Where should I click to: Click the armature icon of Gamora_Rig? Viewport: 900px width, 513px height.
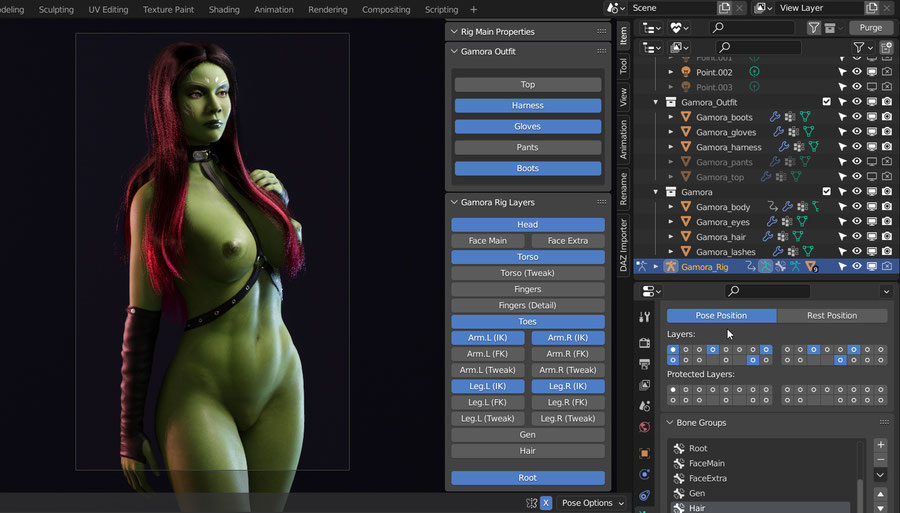pos(670,266)
